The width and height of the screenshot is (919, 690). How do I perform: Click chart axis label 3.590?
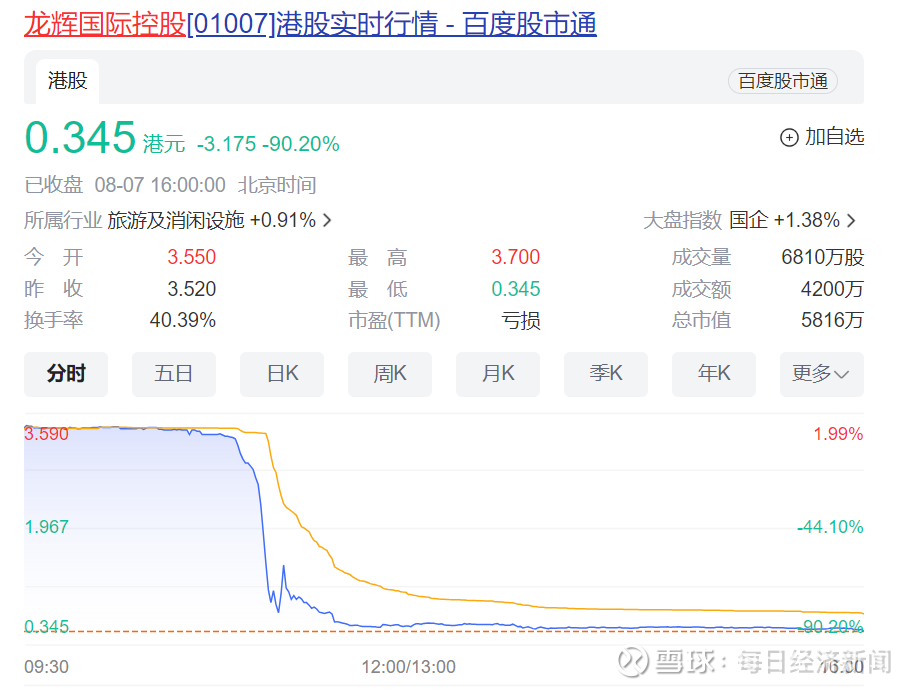coord(46,434)
